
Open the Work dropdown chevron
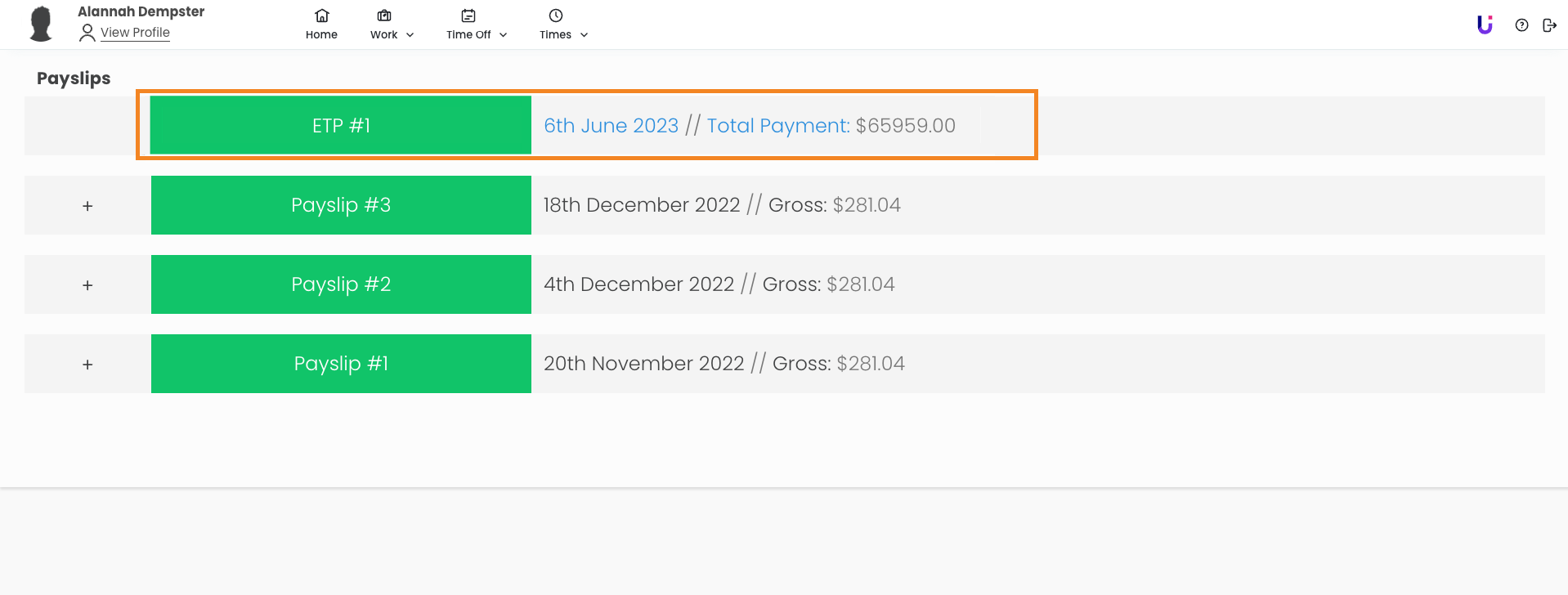pyautogui.click(x=410, y=35)
